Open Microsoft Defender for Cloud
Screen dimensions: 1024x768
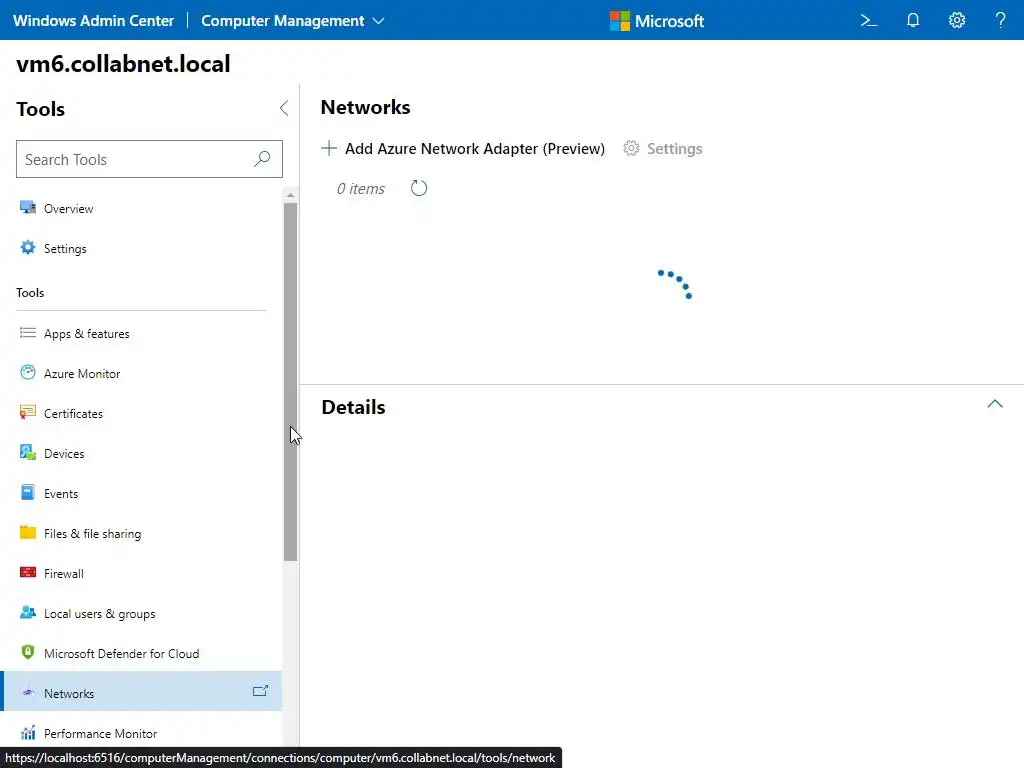[x=121, y=654]
